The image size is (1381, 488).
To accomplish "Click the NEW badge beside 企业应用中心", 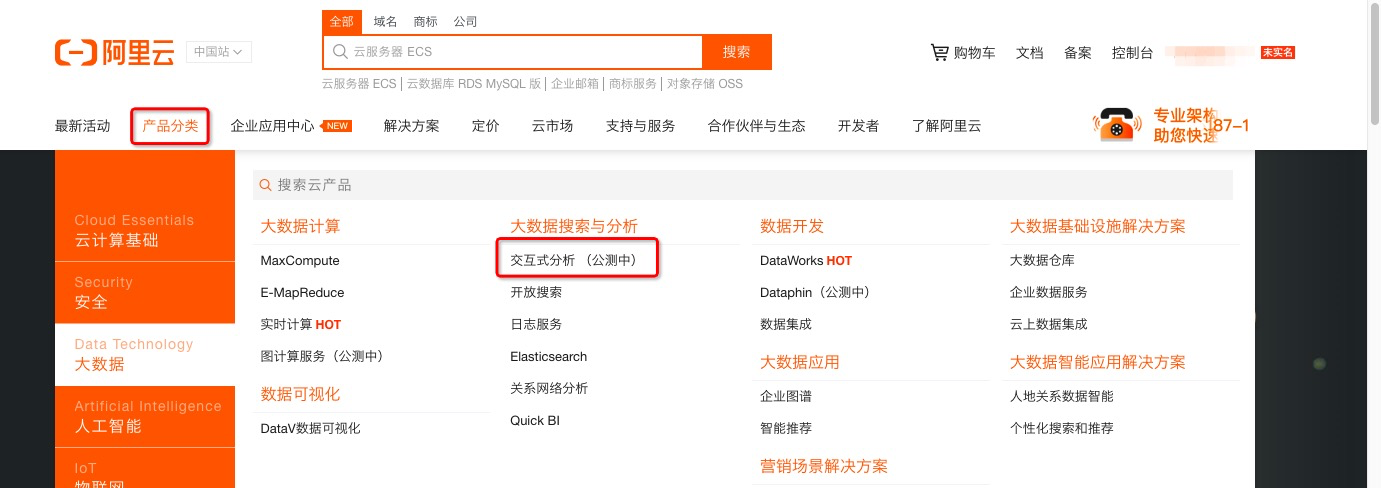I will (337, 126).
